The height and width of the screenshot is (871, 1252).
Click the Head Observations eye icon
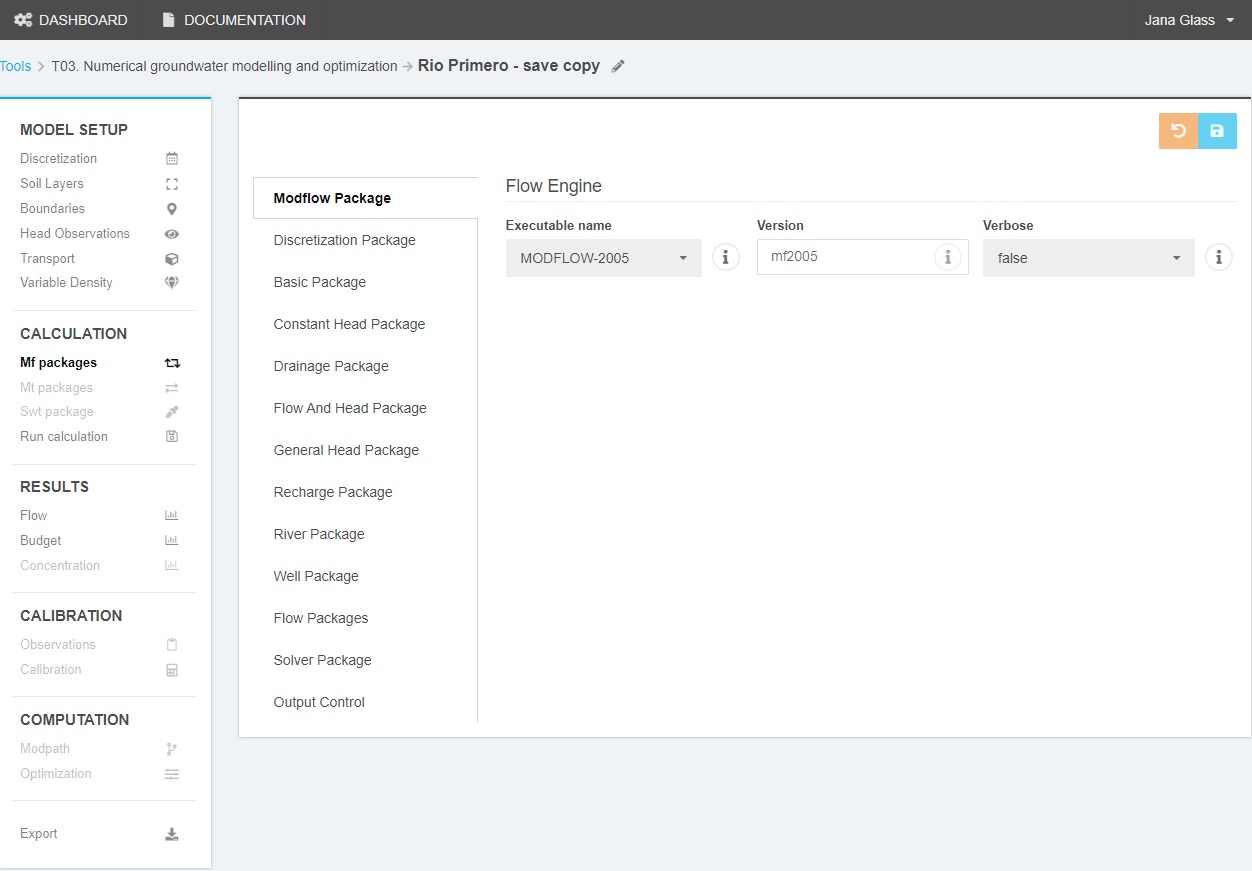pyautogui.click(x=172, y=234)
